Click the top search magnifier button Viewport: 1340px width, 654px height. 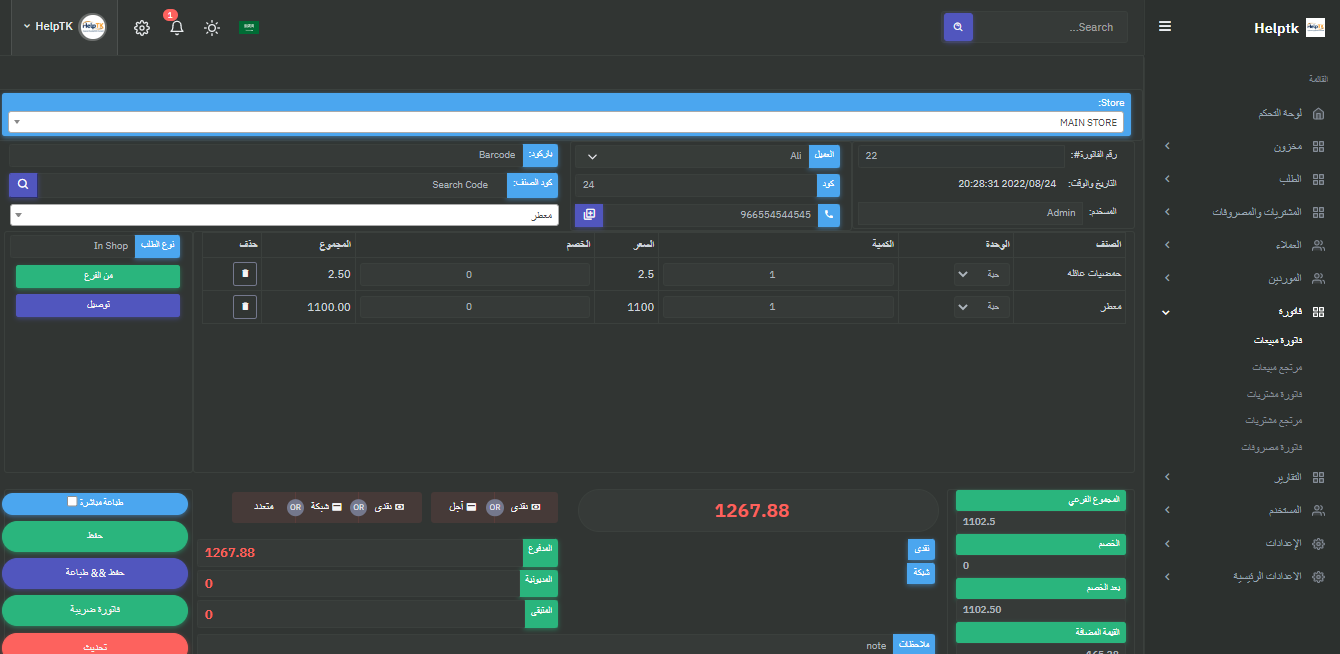point(958,27)
